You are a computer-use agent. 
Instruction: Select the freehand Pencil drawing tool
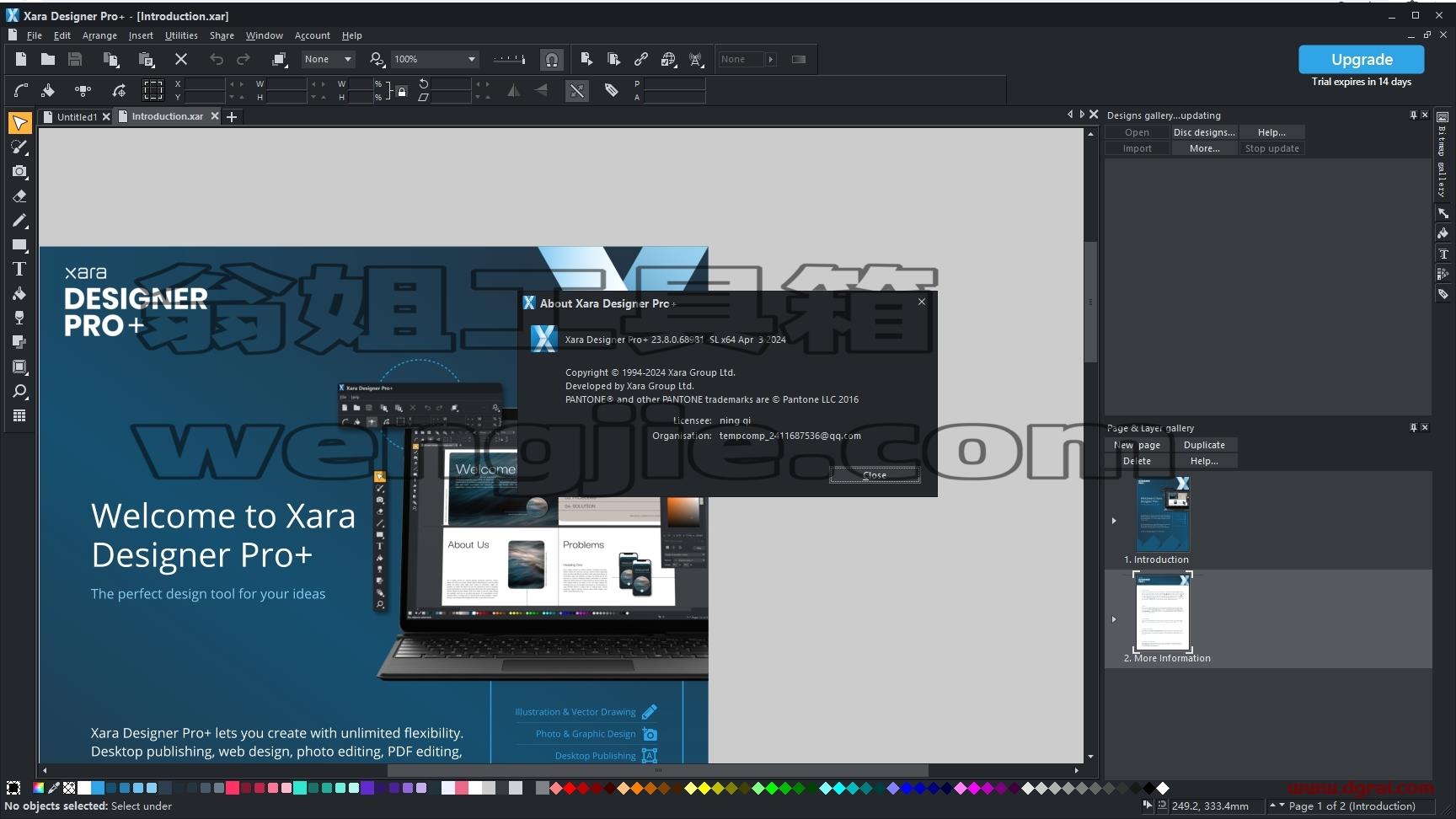point(19,221)
